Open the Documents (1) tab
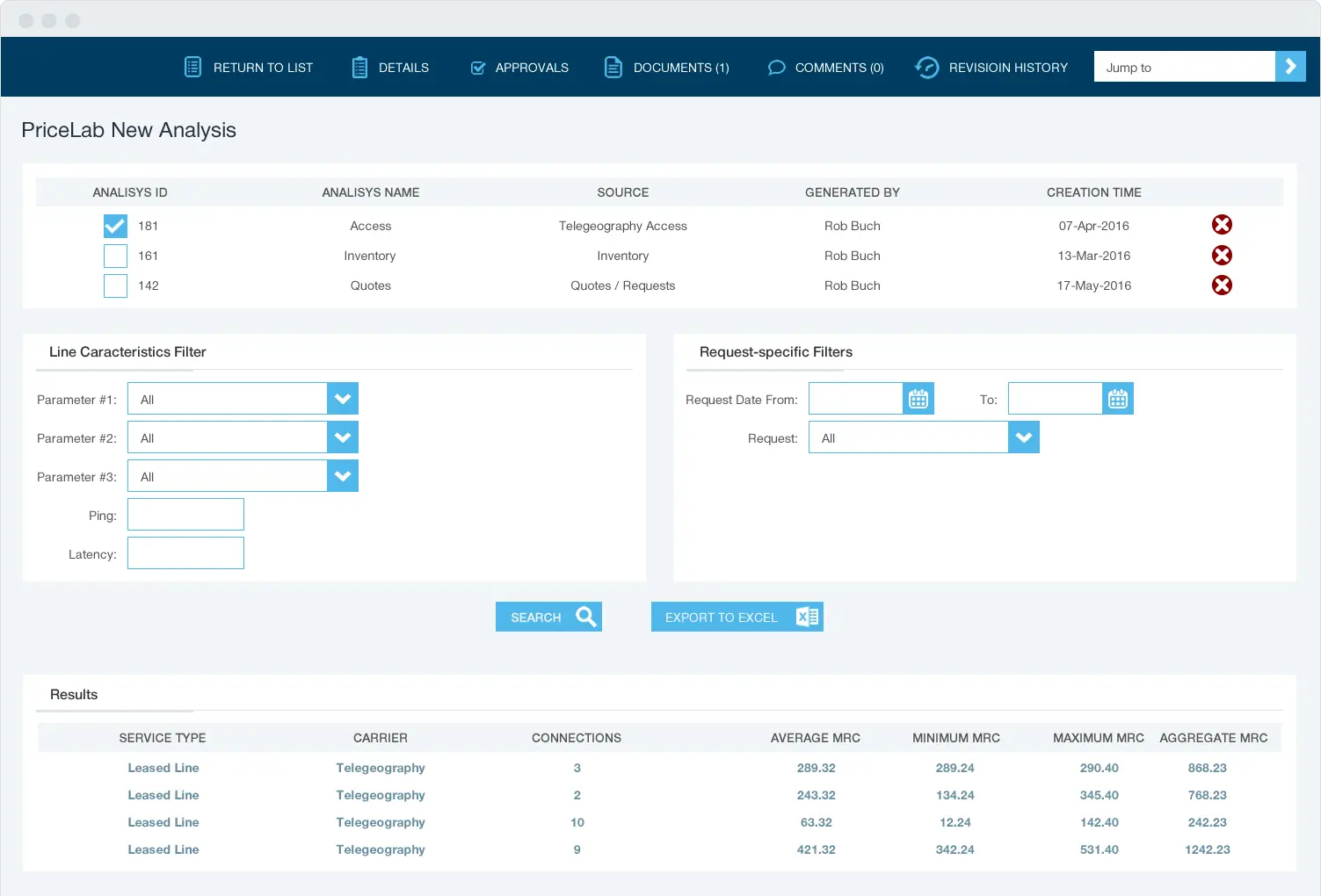Image resolution: width=1321 pixels, height=896 pixels. coord(667,68)
